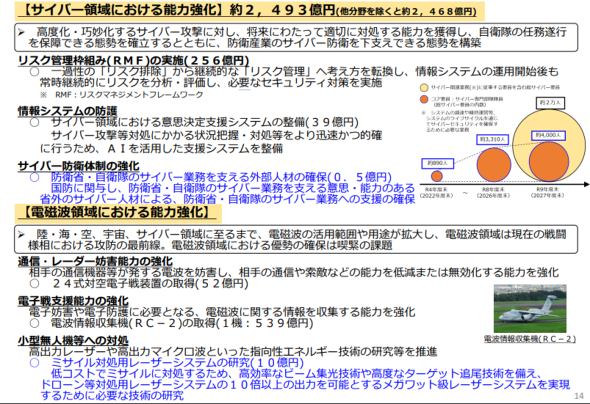Click the page number 14
The width and height of the screenshot is (590, 404).
tap(579, 396)
